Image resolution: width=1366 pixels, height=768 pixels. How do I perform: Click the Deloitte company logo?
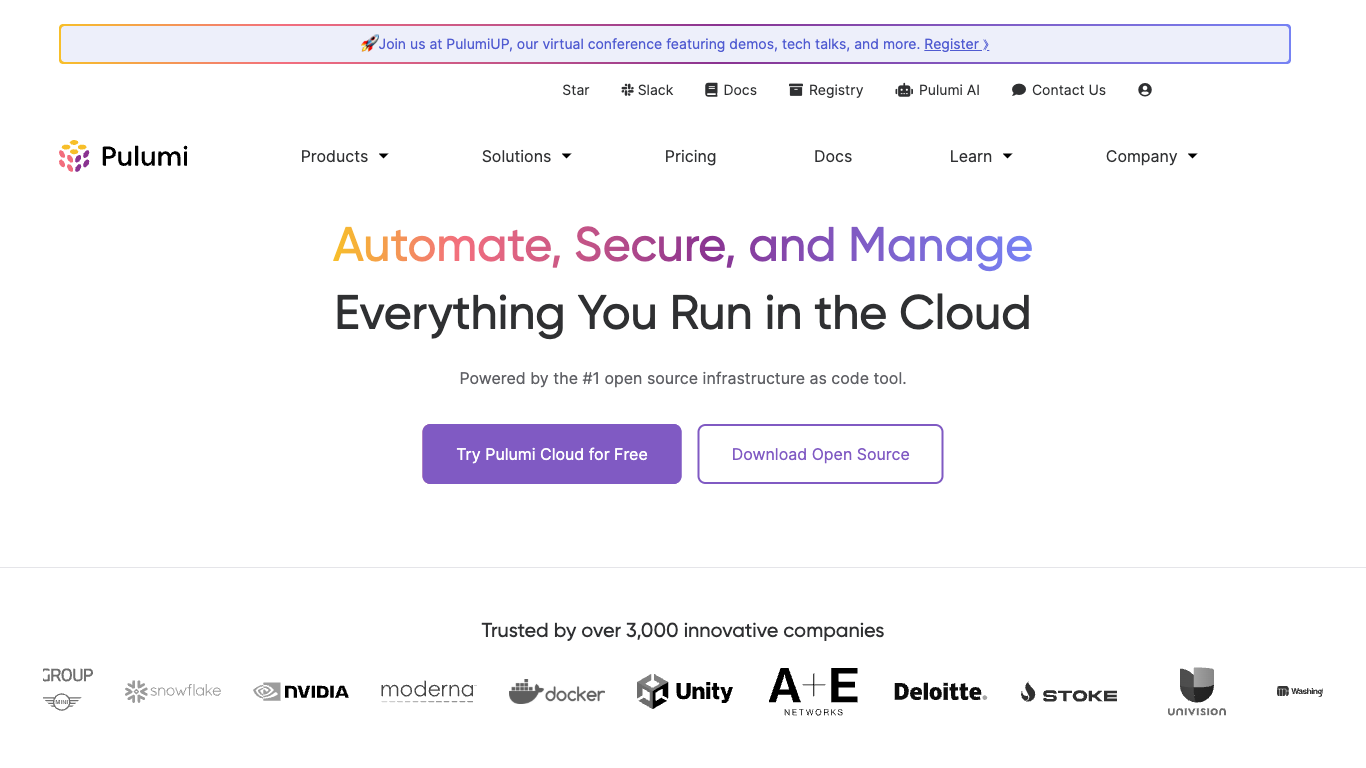point(940,692)
